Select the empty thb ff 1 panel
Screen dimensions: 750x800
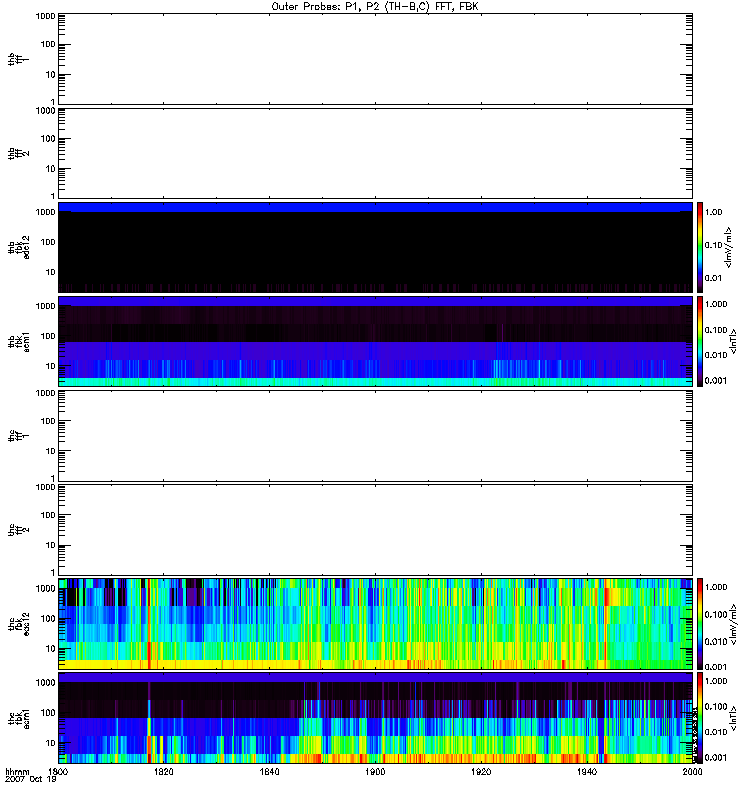tap(375, 58)
